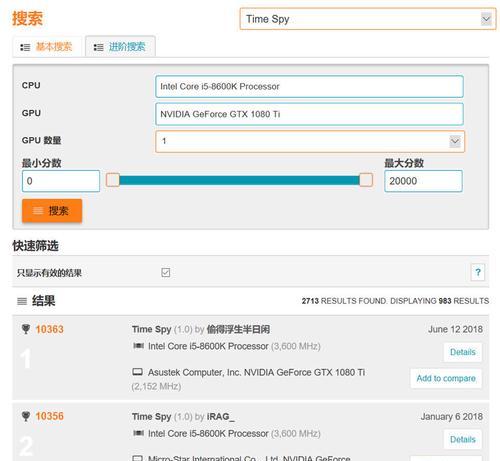Screen dimensions: 500x461
Task: Click the trophy icon beside 10363
Action: pos(26,329)
